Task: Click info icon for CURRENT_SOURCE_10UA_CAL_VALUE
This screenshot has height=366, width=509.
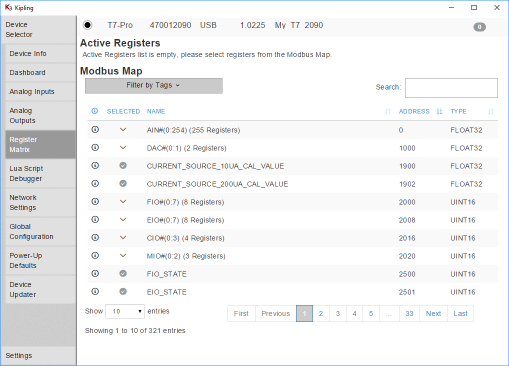Action: coord(95,166)
